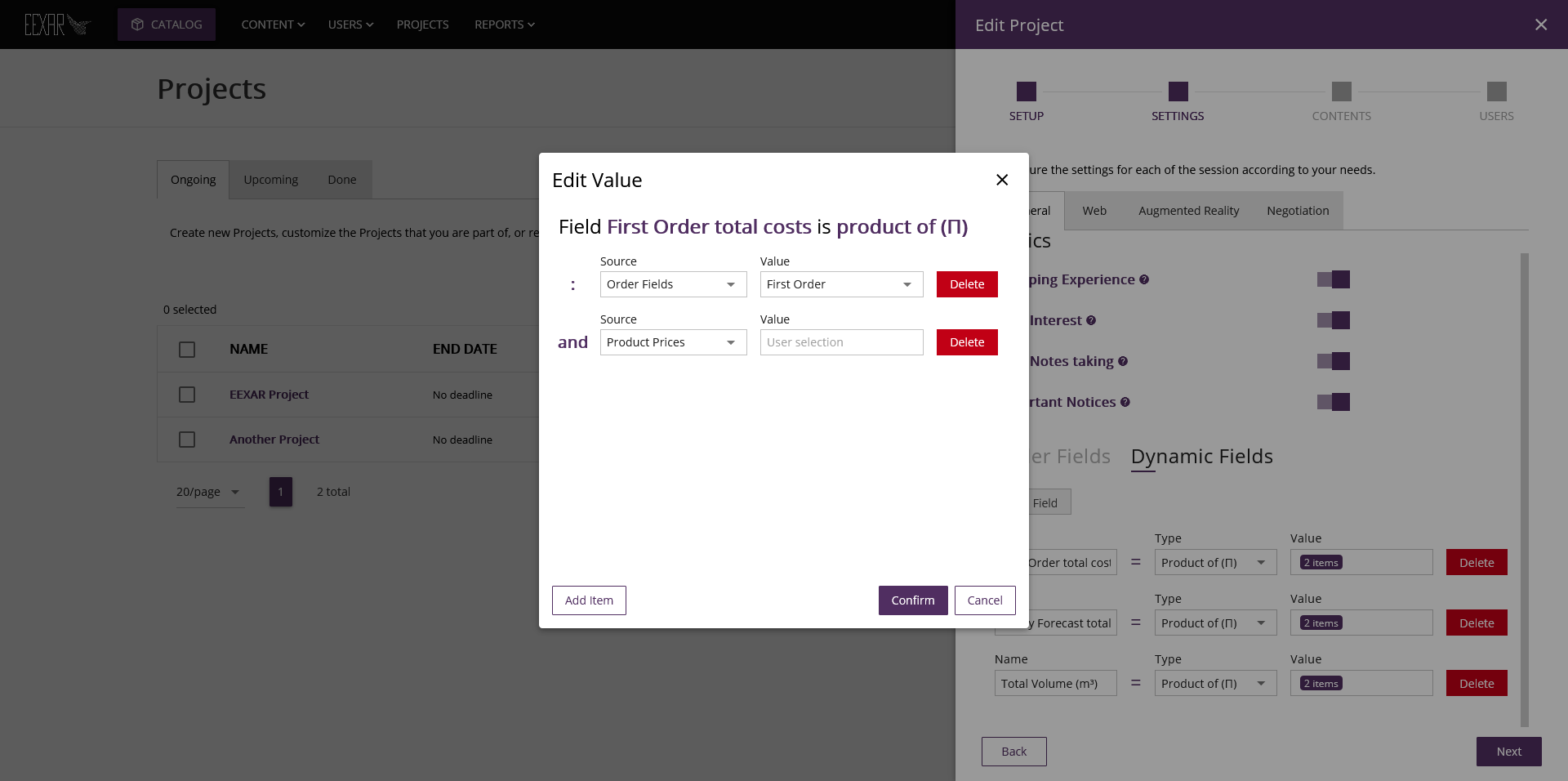Click the help icon beside Notes taking
Screen dimensions: 1568x781
pyautogui.click(x=1124, y=361)
